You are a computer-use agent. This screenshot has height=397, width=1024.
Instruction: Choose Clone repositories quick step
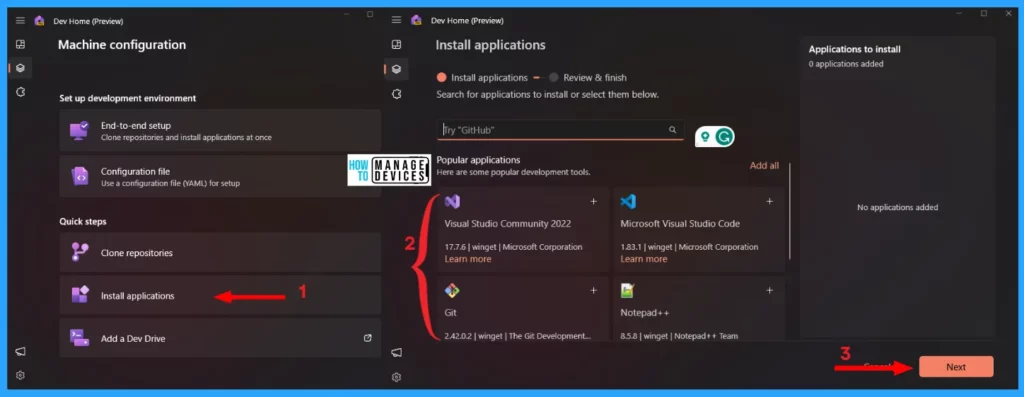click(220, 253)
